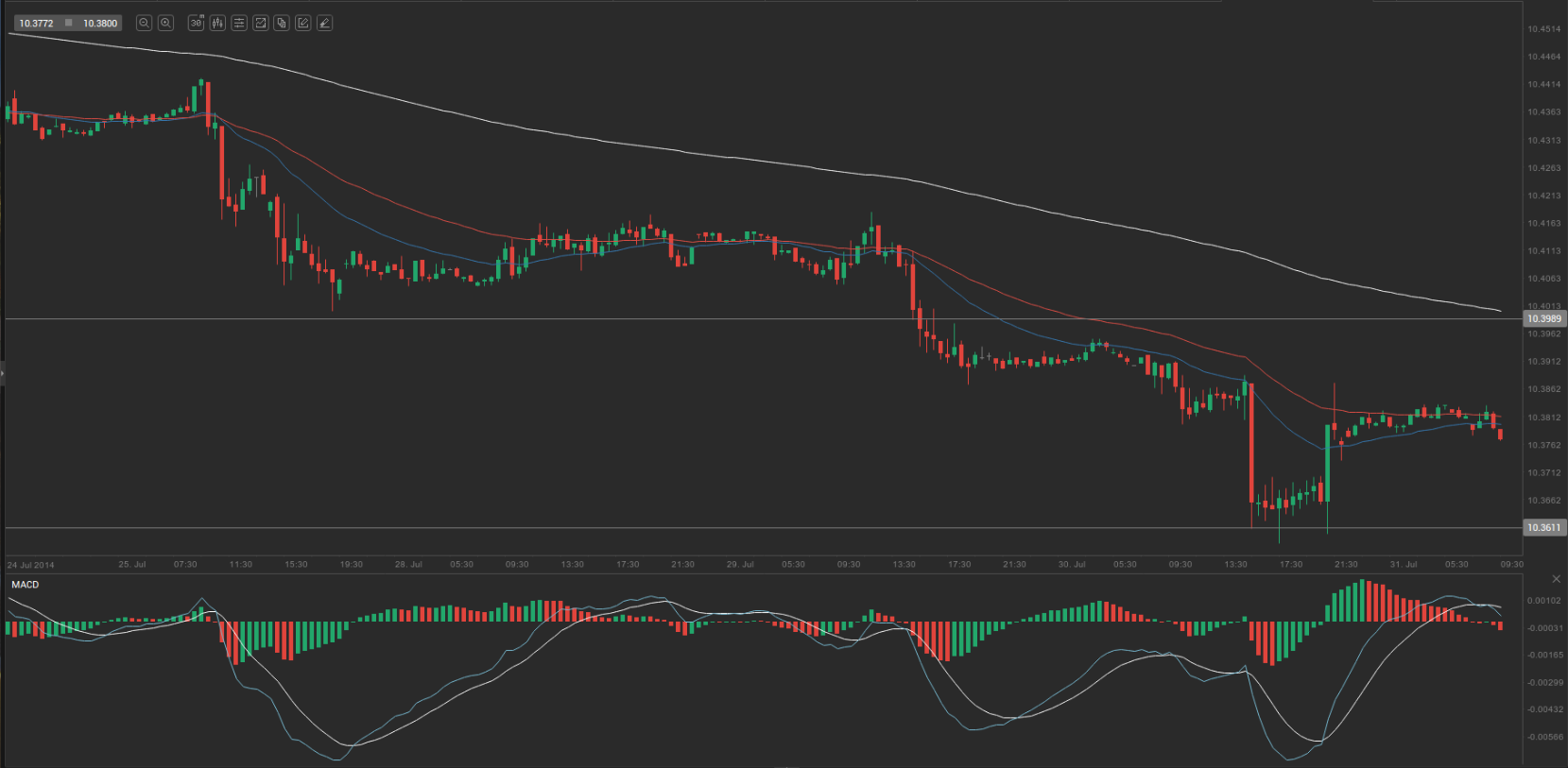Click the 29. Jul date marker
Image resolution: width=1568 pixels, height=768 pixels.
(x=740, y=564)
